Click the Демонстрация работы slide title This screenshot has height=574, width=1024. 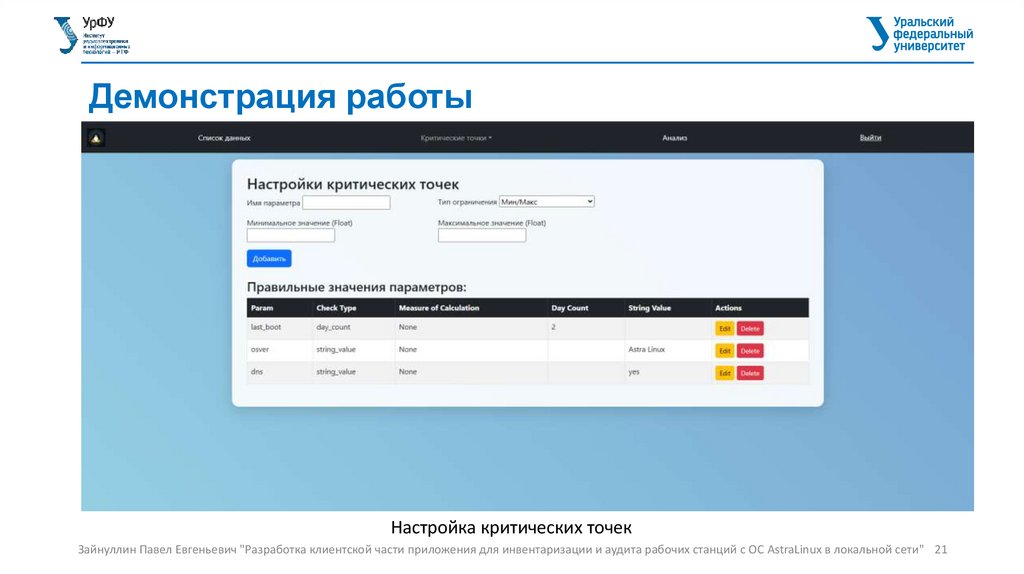point(280,97)
